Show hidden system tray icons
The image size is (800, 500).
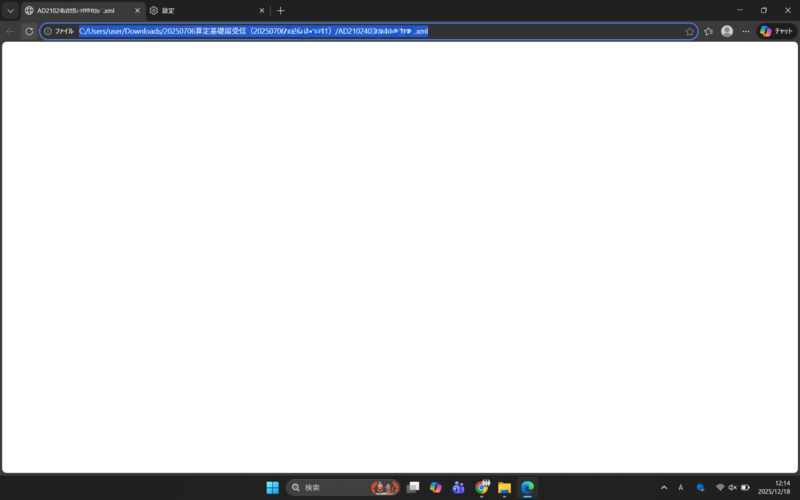664,487
